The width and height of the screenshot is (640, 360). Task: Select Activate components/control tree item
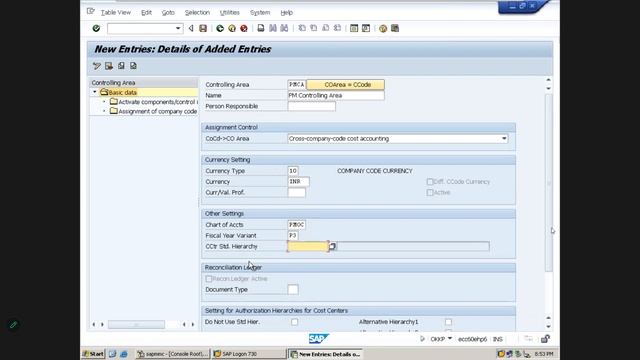pos(153,102)
